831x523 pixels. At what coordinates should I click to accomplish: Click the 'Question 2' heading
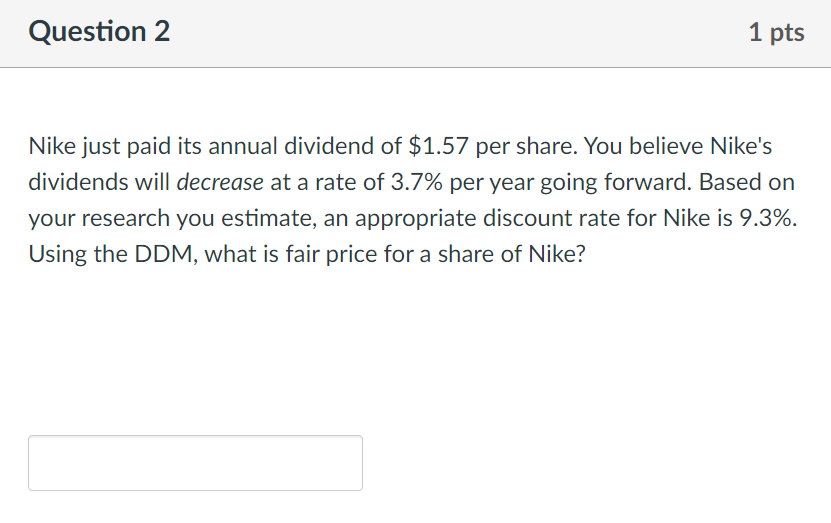click(99, 31)
